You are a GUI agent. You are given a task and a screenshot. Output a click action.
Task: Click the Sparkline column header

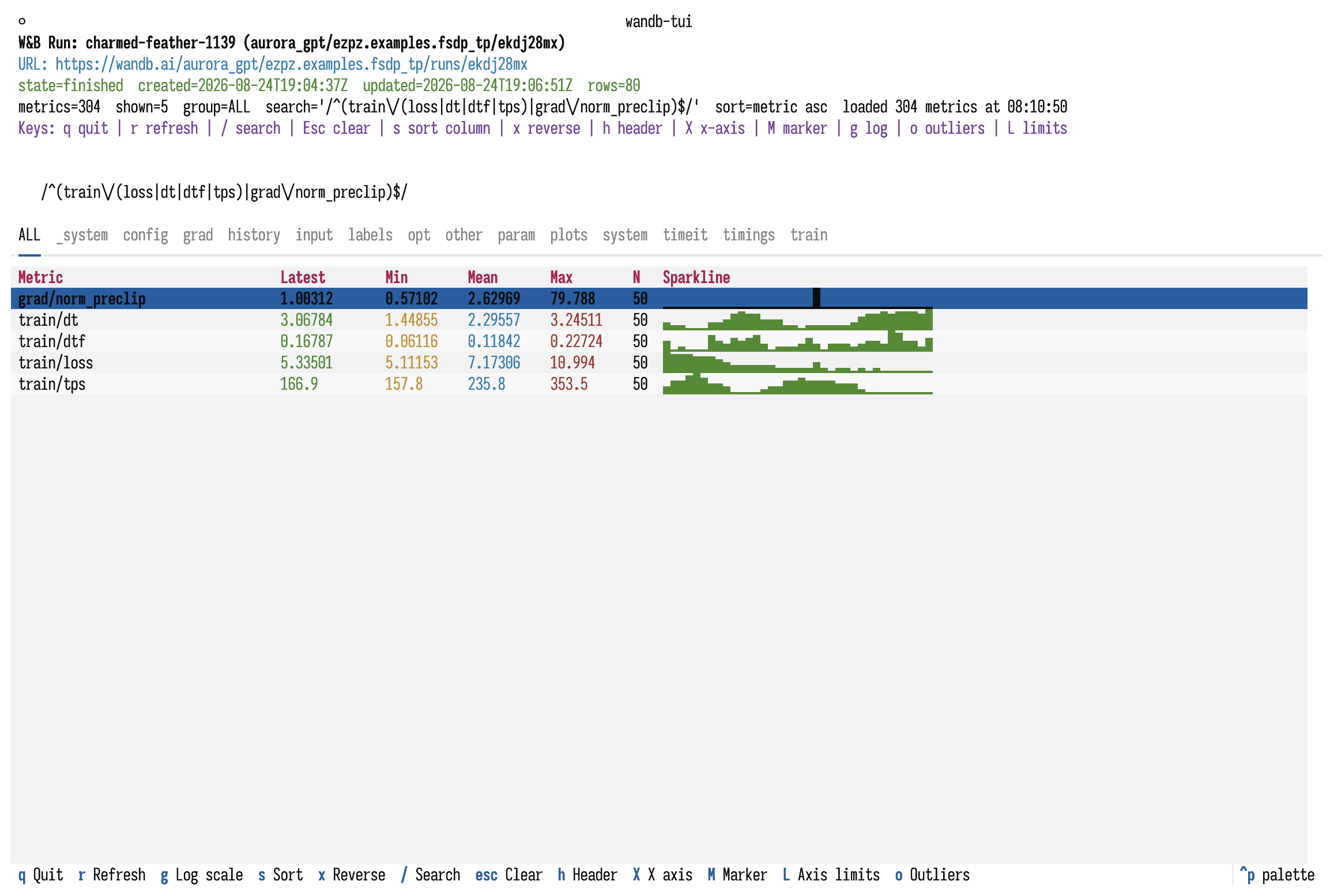pos(696,277)
